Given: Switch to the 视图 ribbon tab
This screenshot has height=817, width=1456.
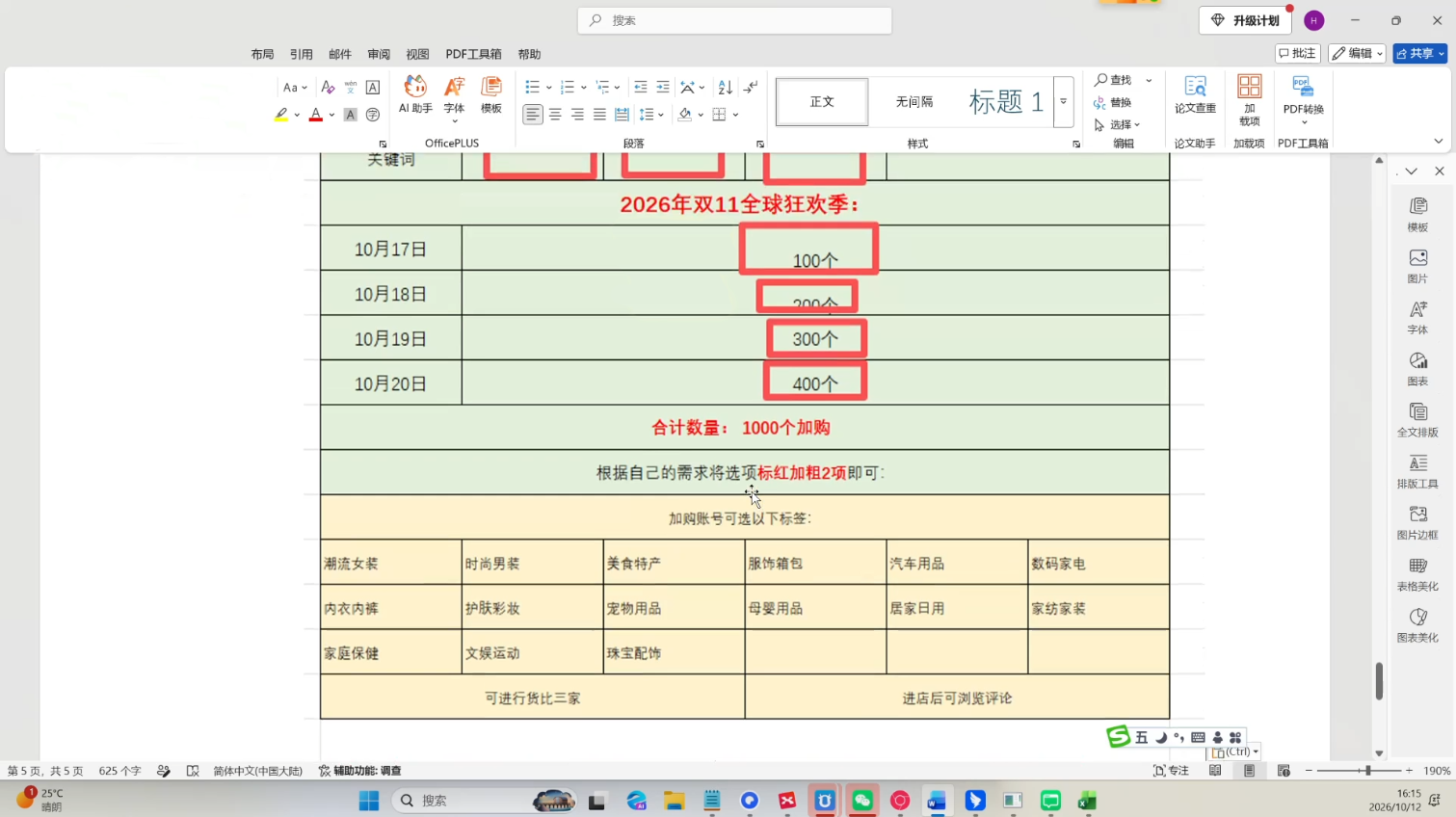Looking at the screenshot, I should pos(417,54).
